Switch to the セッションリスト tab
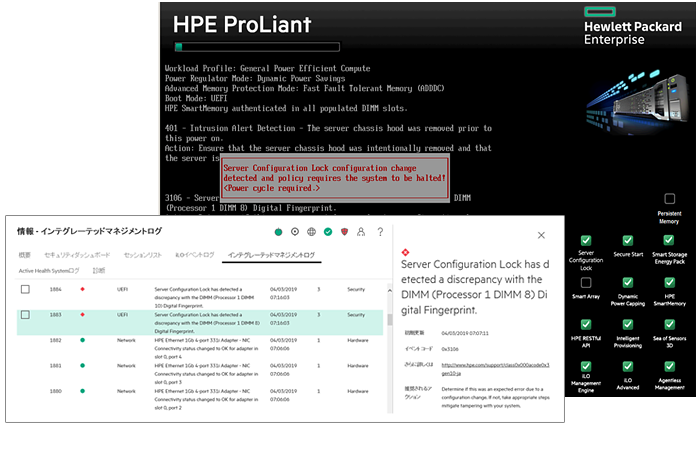The height and width of the screenshot is (460, 700). [143, 255]
